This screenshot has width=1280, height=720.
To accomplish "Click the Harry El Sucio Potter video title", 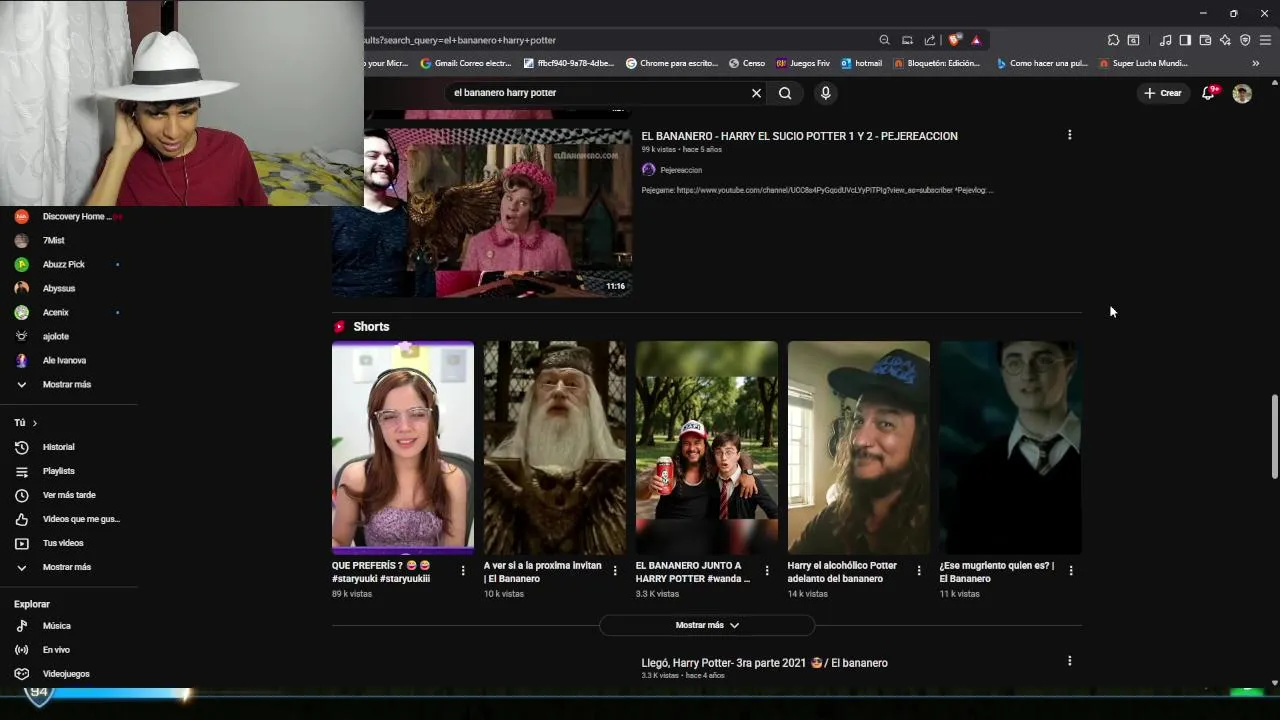I will tap(799, 136).
